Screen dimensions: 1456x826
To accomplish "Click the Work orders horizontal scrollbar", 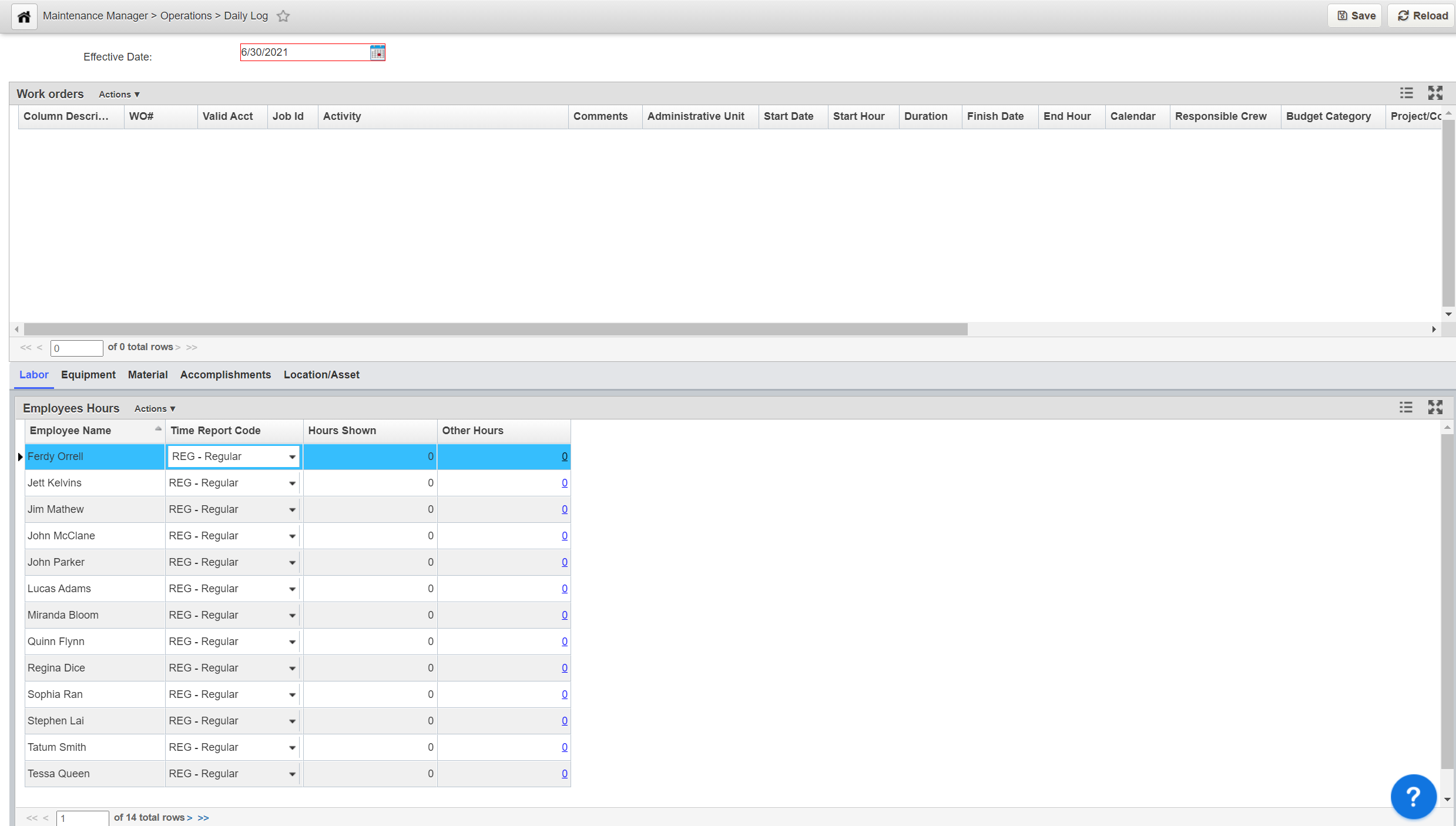I will [495, 330].
